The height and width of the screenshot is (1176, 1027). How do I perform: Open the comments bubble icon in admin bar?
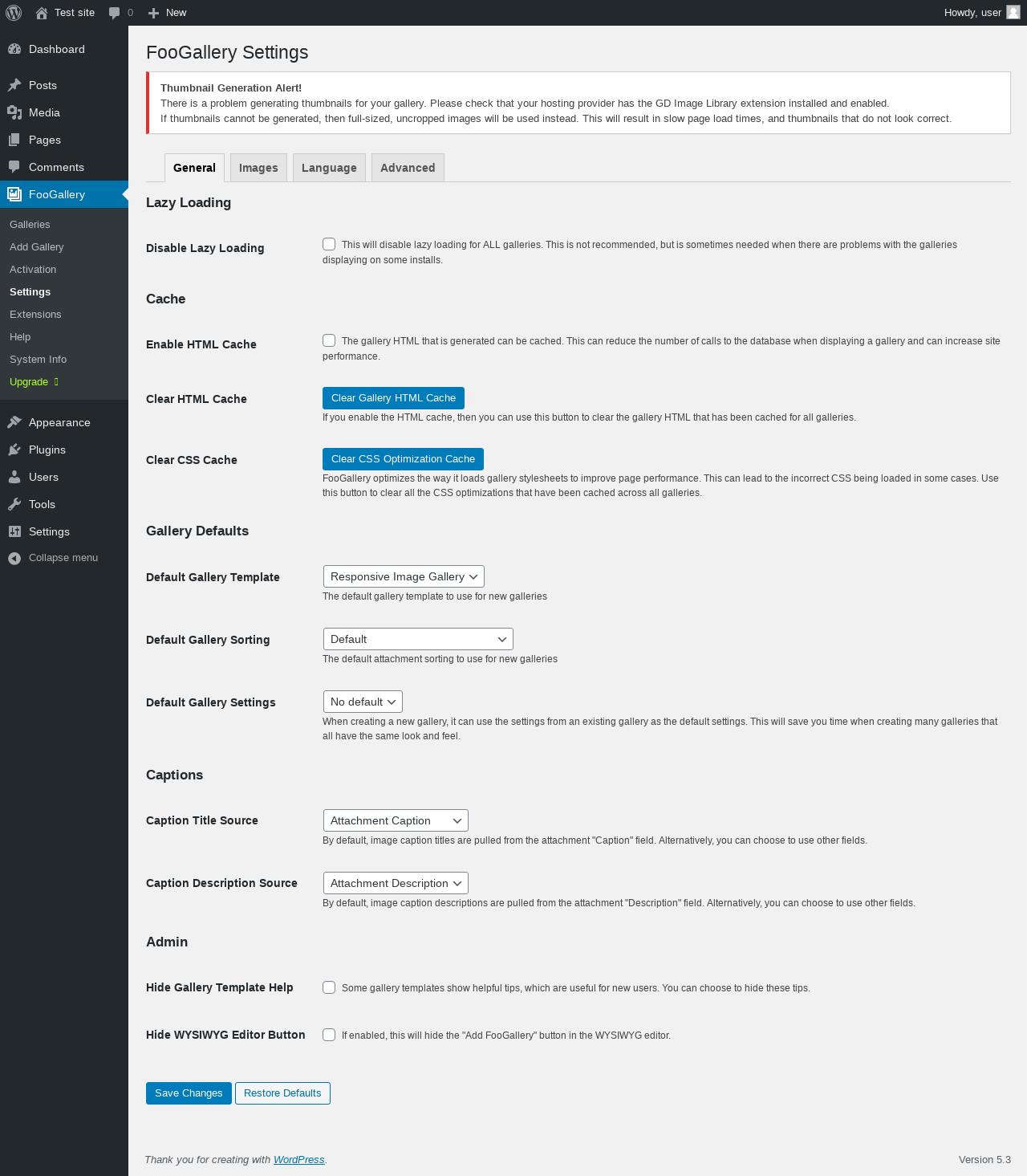(114, 13)
